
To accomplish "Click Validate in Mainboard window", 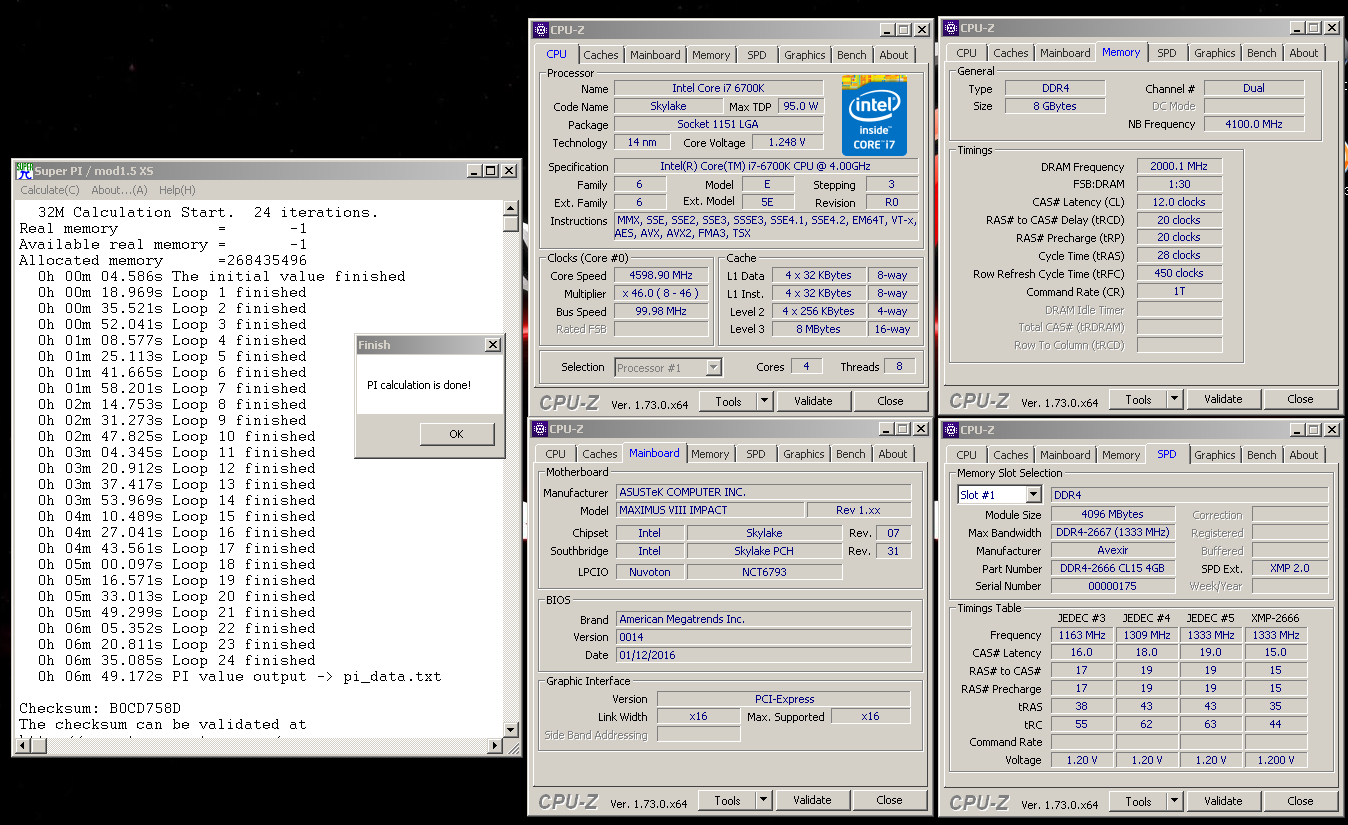I will point(812,800).
